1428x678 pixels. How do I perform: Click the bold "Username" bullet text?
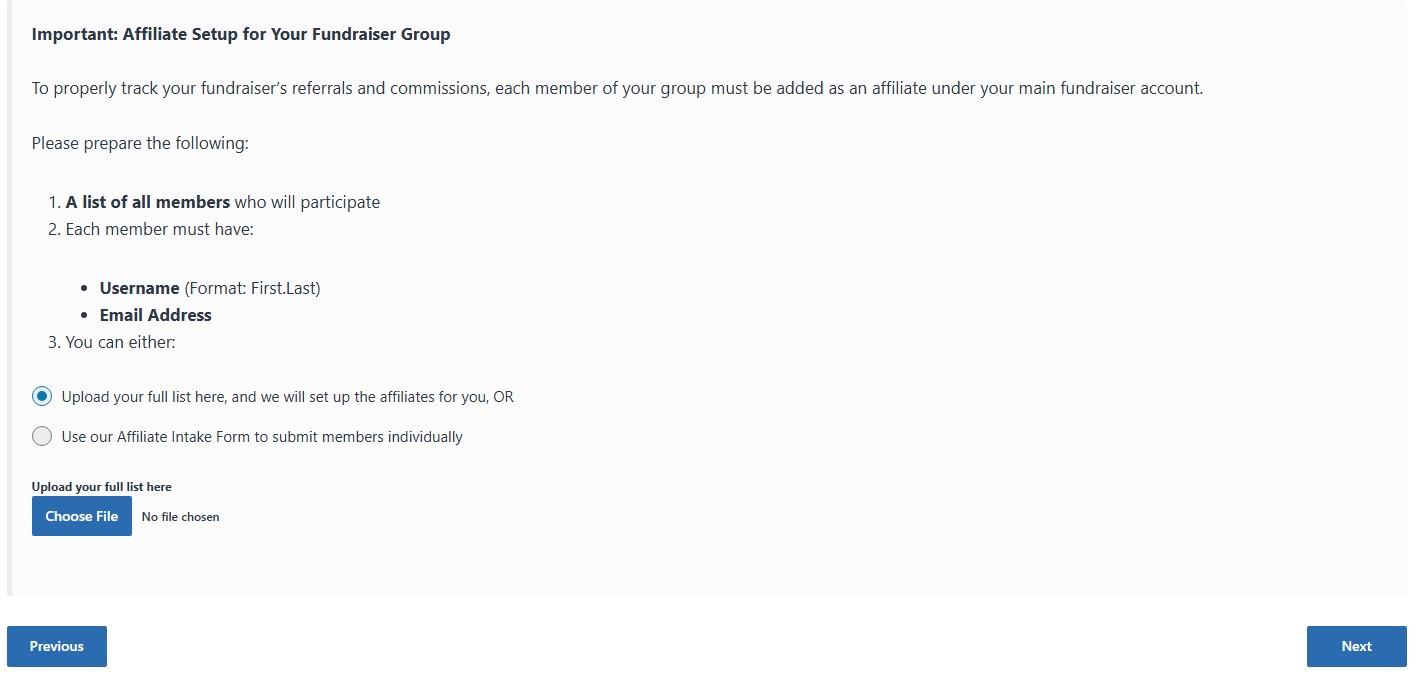(140, 288)
